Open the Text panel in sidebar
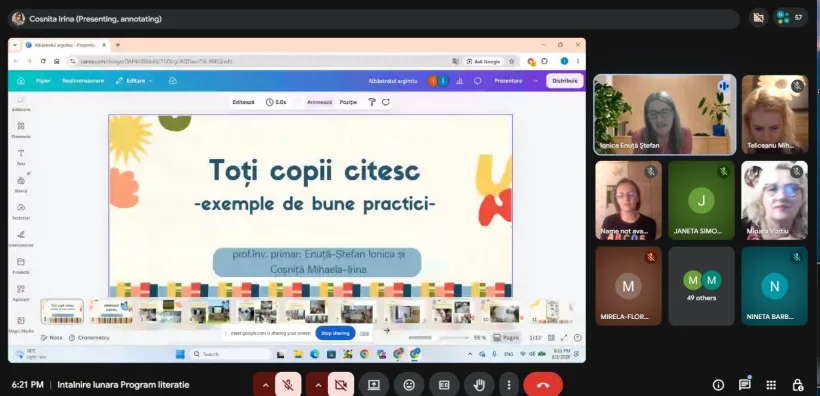This screenshot has width=820, height=396. tap(21, 157)
